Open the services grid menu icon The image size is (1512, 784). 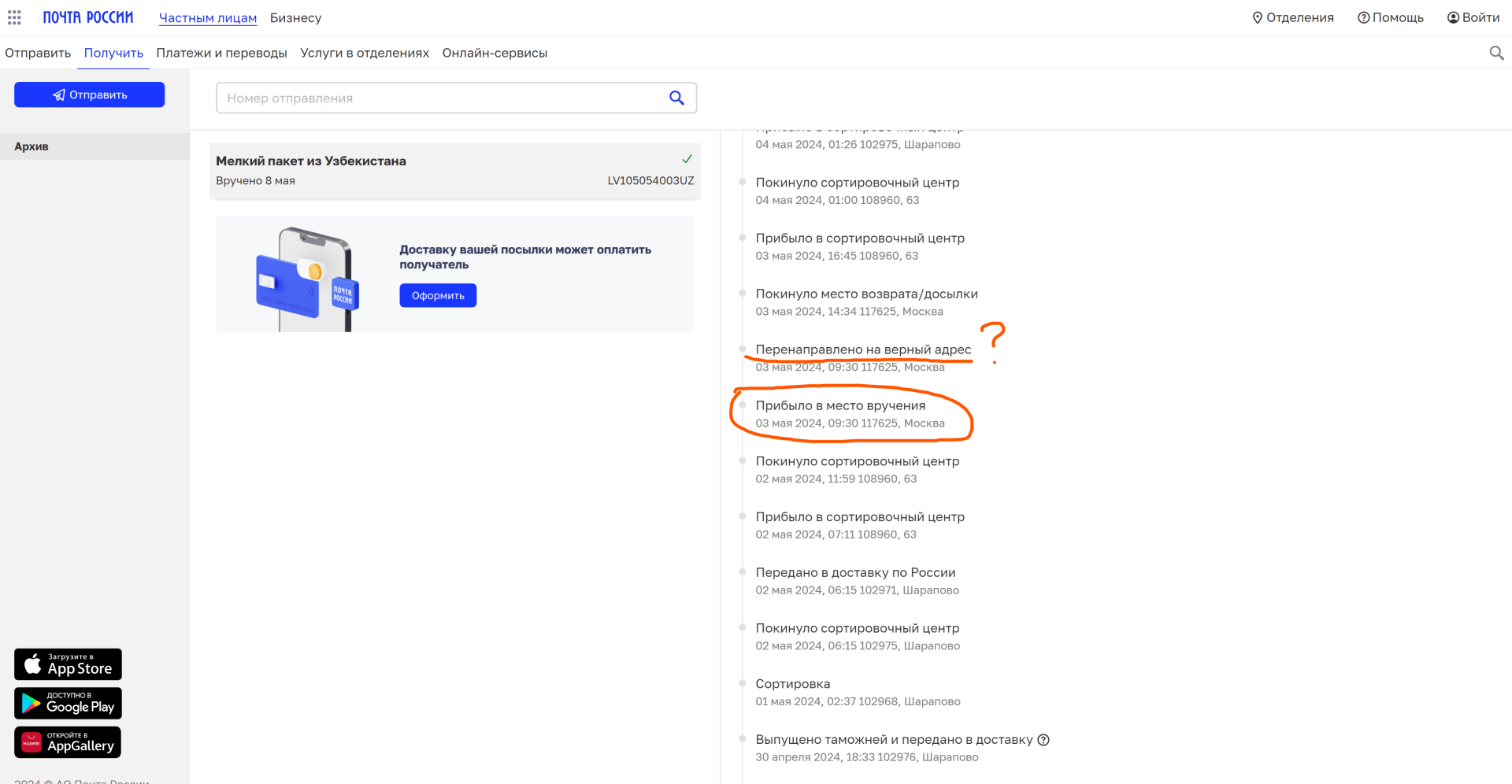14,17
